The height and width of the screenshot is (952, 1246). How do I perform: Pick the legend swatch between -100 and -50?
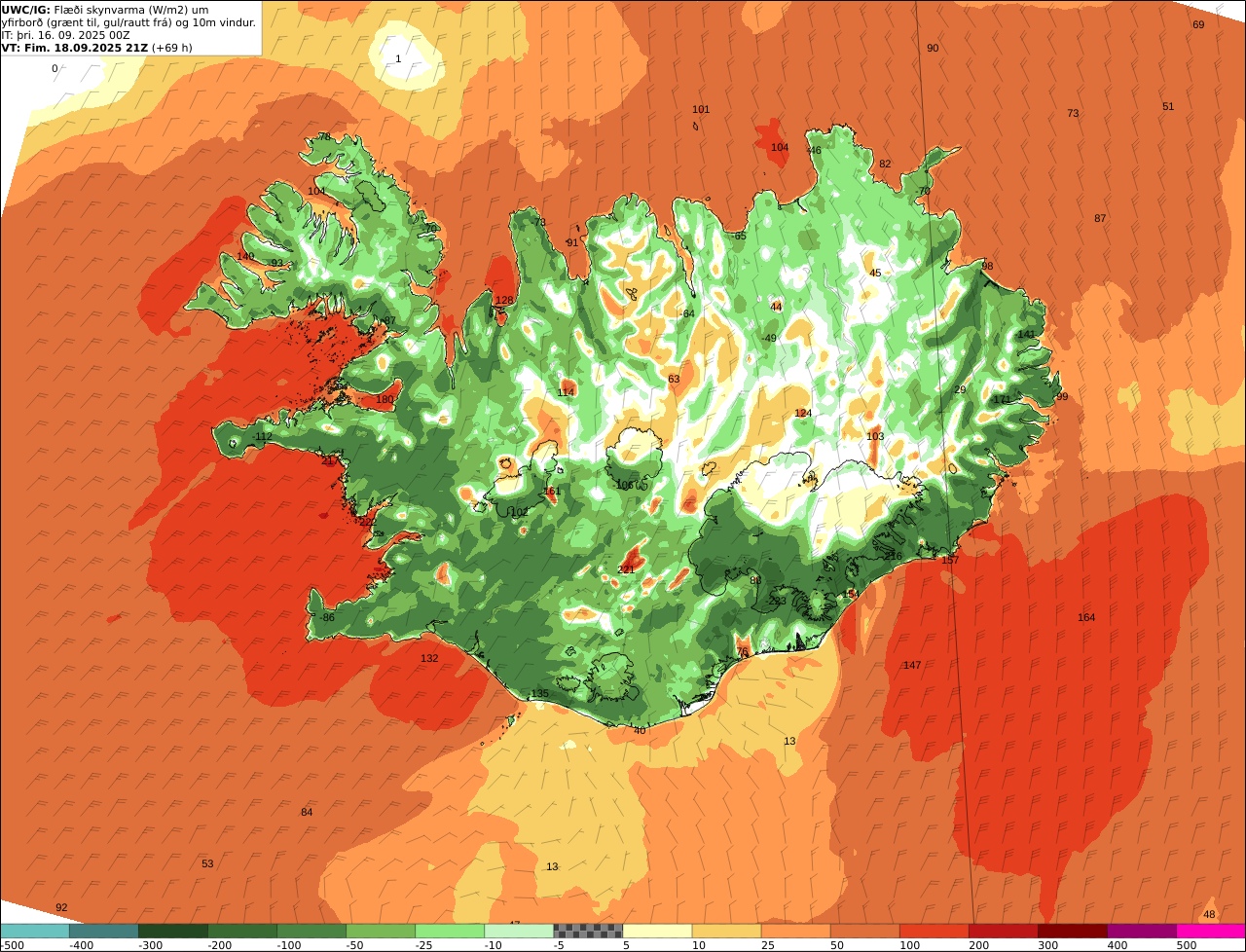point(311,931)
